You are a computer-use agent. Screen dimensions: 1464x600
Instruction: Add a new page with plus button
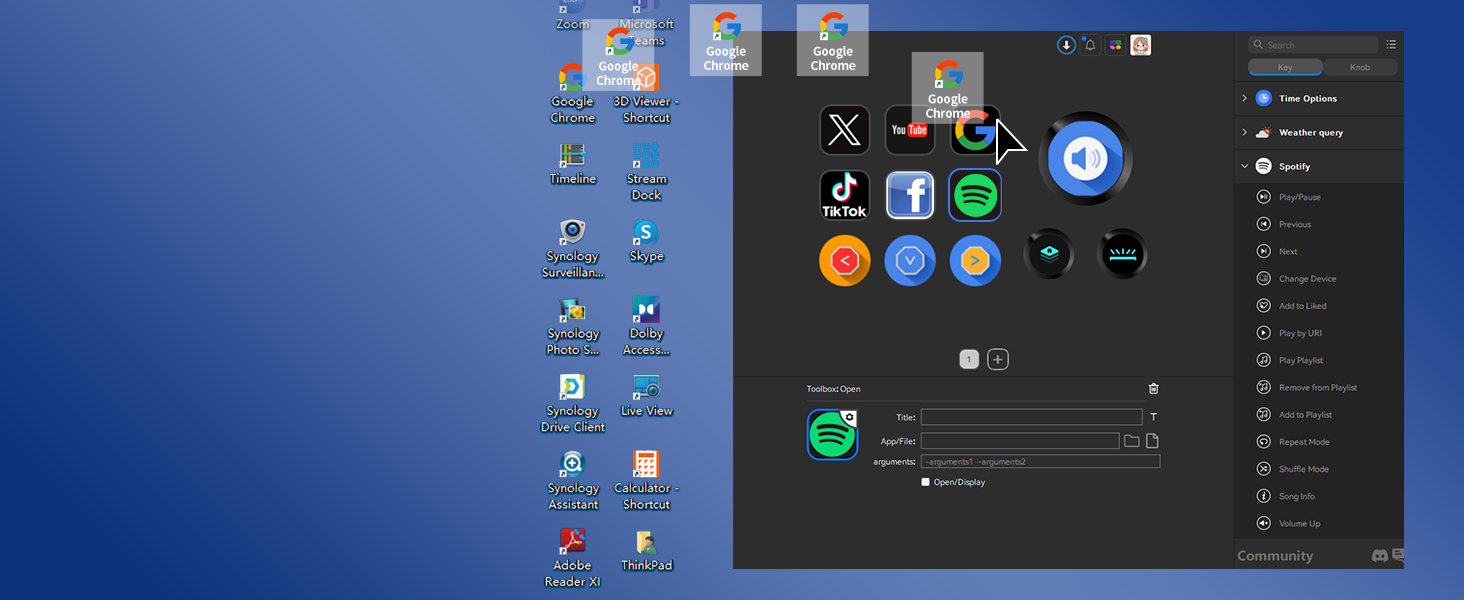tap(998, 360)
